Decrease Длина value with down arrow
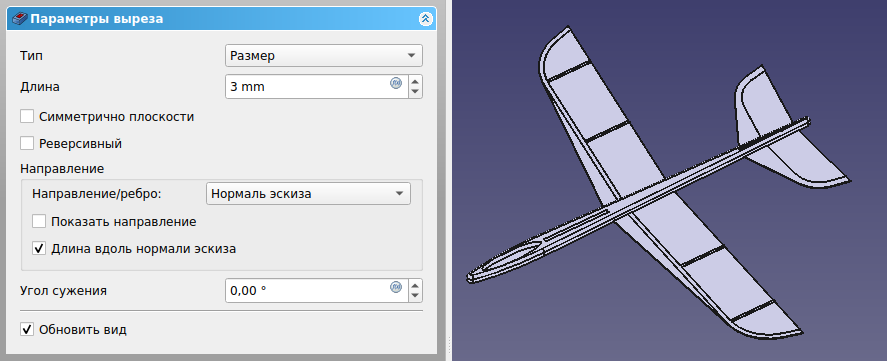This screenshot has height=361, width=887. (415, 92)
